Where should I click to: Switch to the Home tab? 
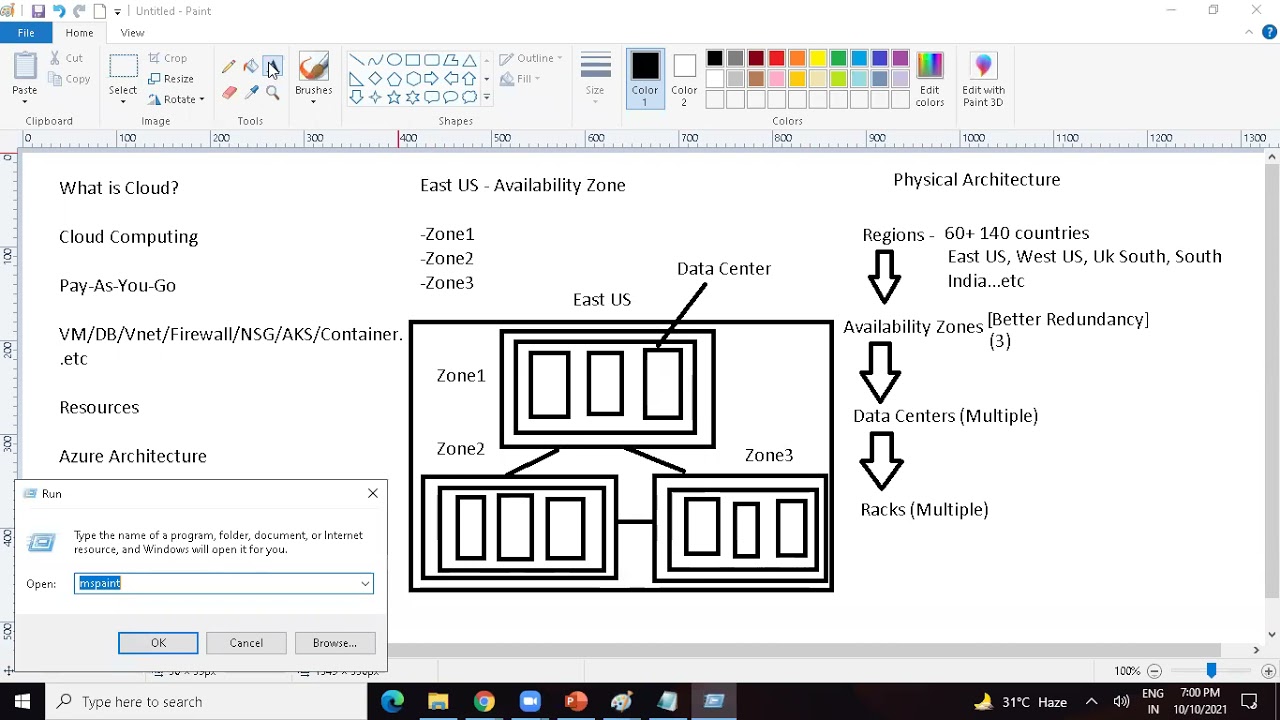click(x=79, y=33)
